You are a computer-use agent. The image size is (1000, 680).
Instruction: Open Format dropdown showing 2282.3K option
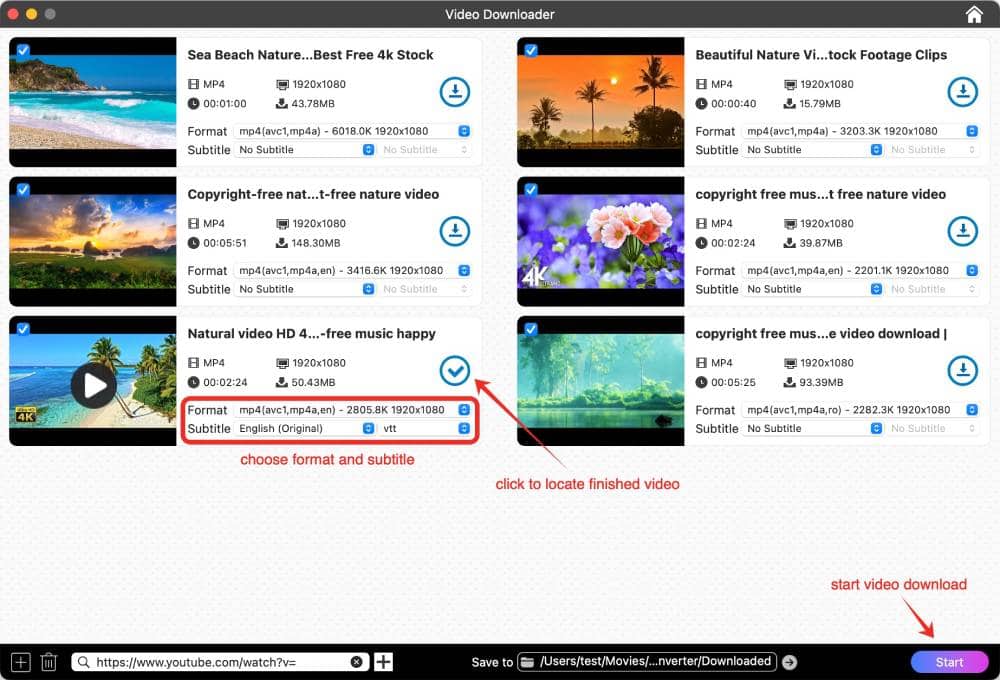(x=860, y=410)
